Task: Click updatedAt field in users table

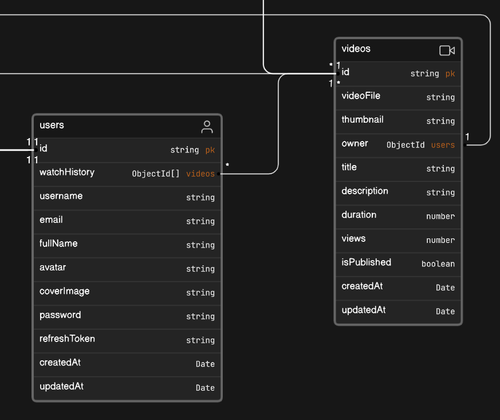Action: point(127,388)
